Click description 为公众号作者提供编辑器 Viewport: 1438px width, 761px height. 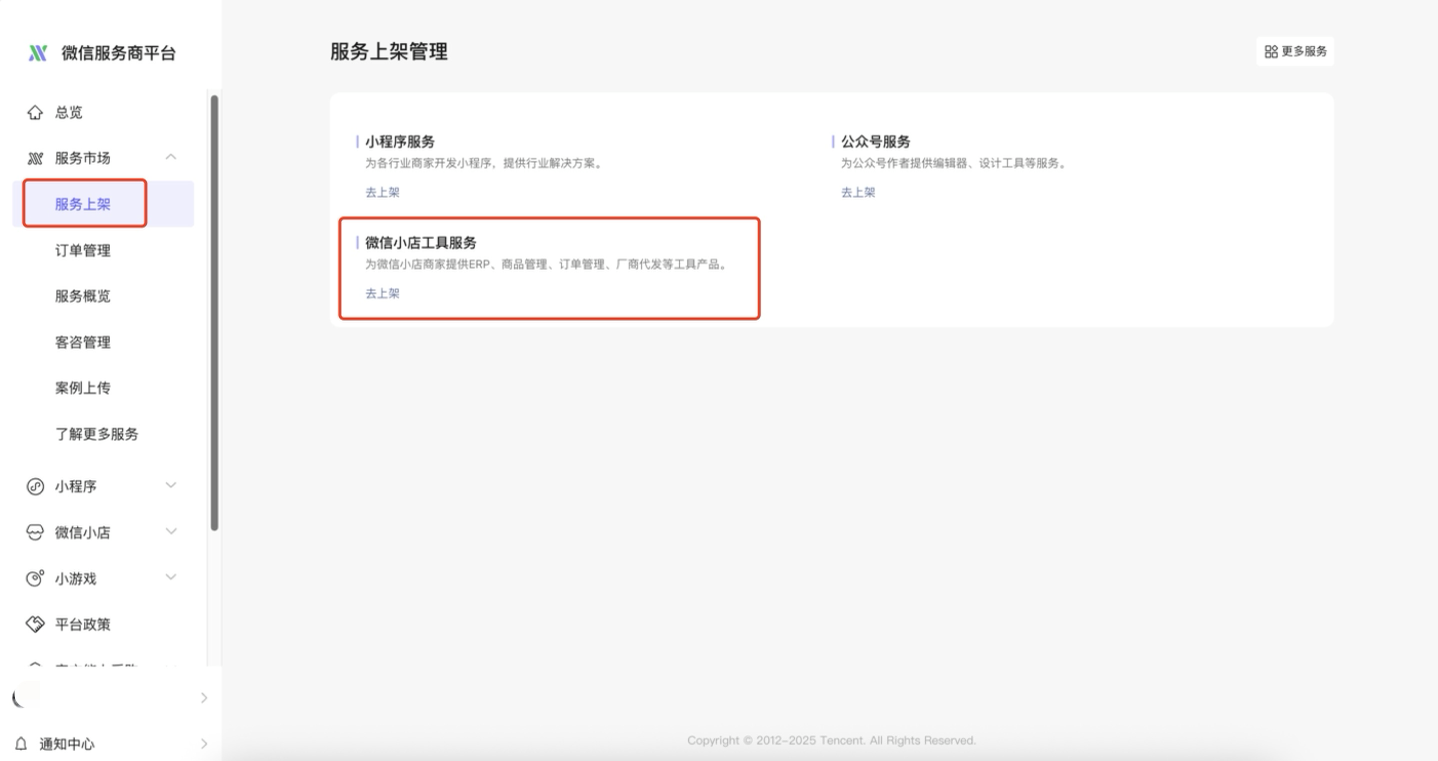(x=954, y=163)
